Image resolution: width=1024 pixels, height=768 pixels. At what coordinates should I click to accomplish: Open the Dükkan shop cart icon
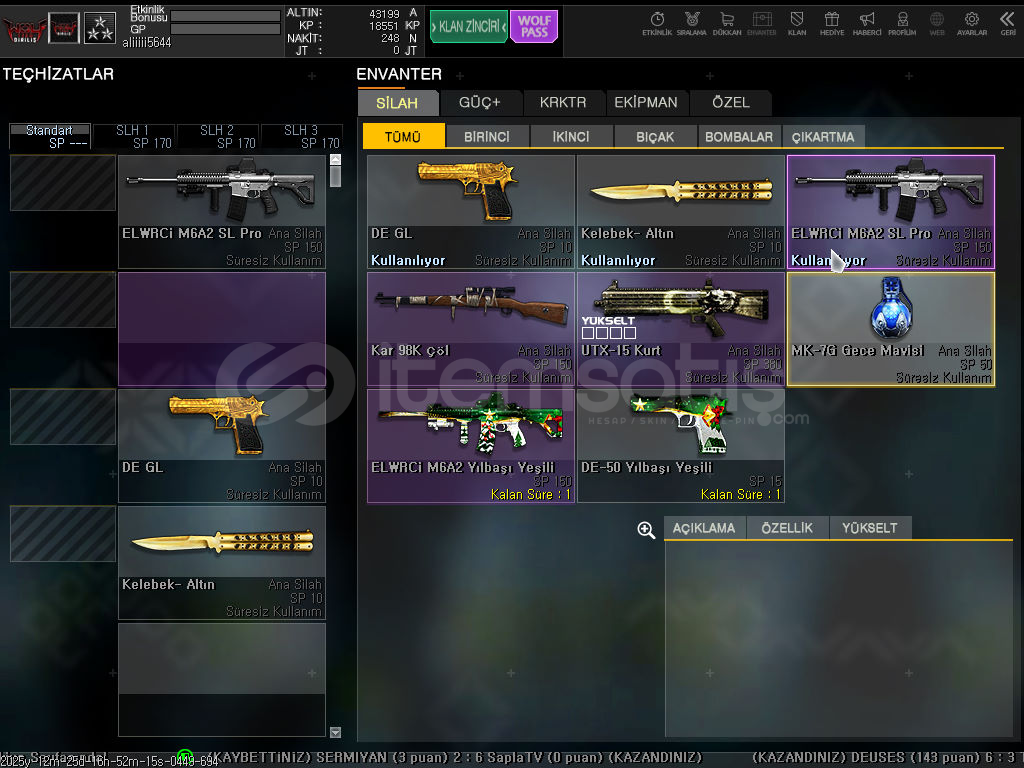pos(727,24)
